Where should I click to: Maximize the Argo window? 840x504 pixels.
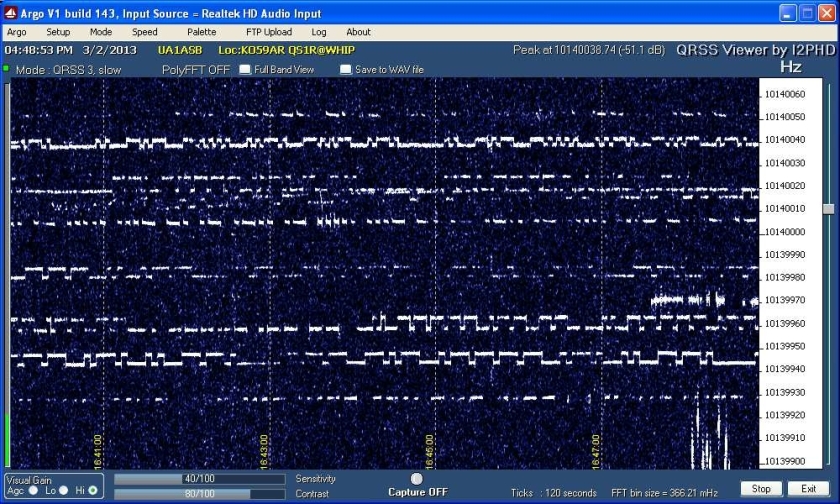808,13
